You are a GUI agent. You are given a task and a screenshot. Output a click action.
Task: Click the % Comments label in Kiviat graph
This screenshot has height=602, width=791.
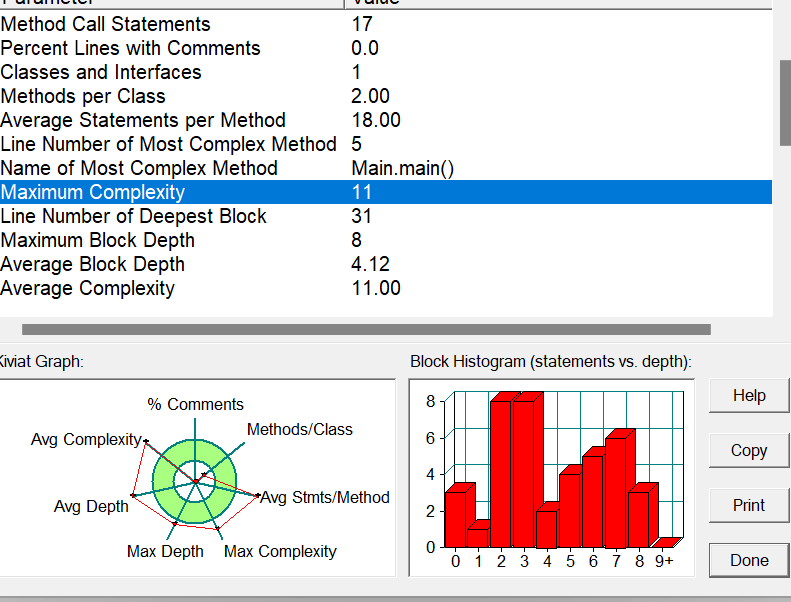tap(195, 404)
